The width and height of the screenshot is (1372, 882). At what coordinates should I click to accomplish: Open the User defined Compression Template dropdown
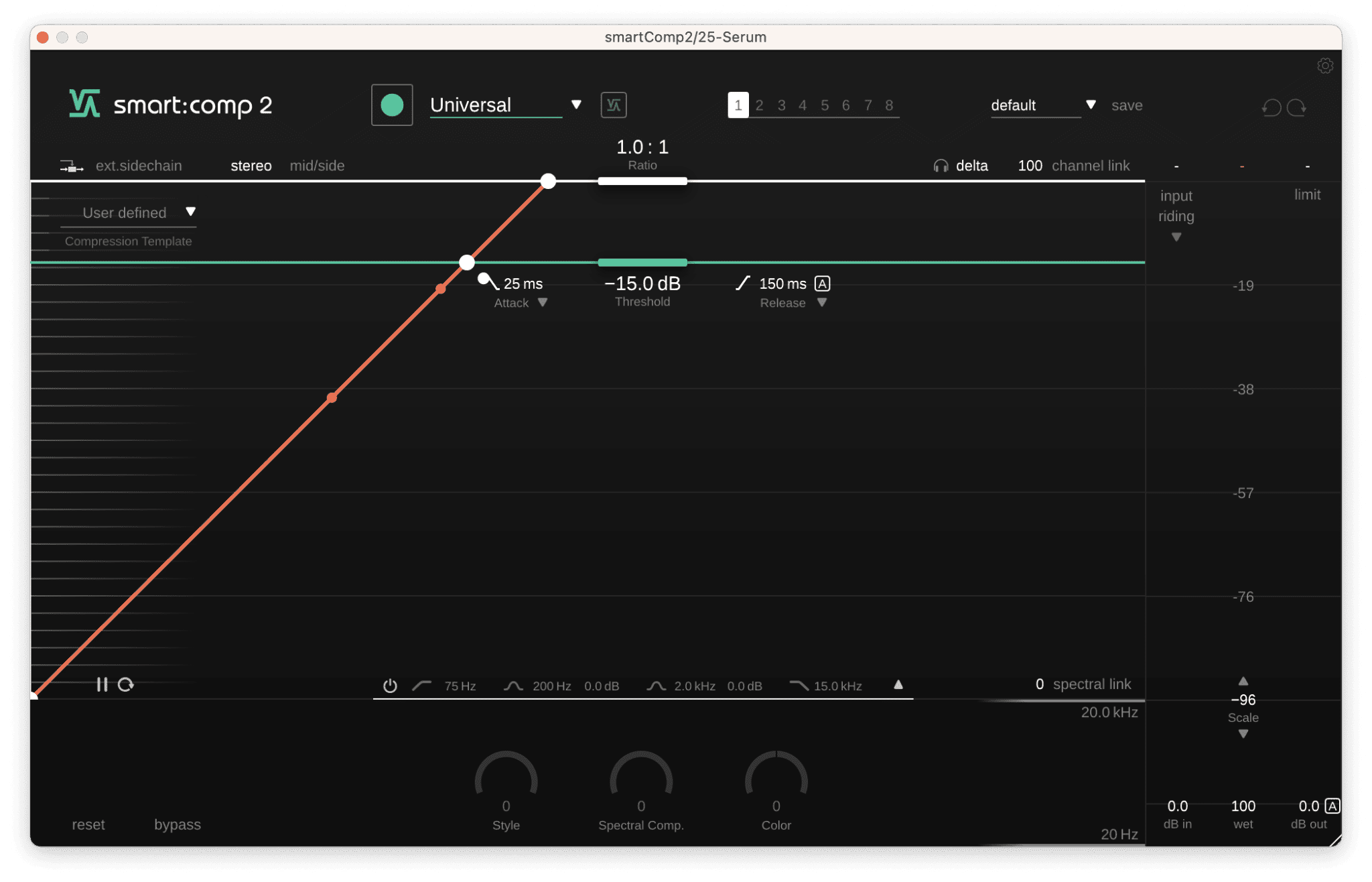(x=191, y=212)
